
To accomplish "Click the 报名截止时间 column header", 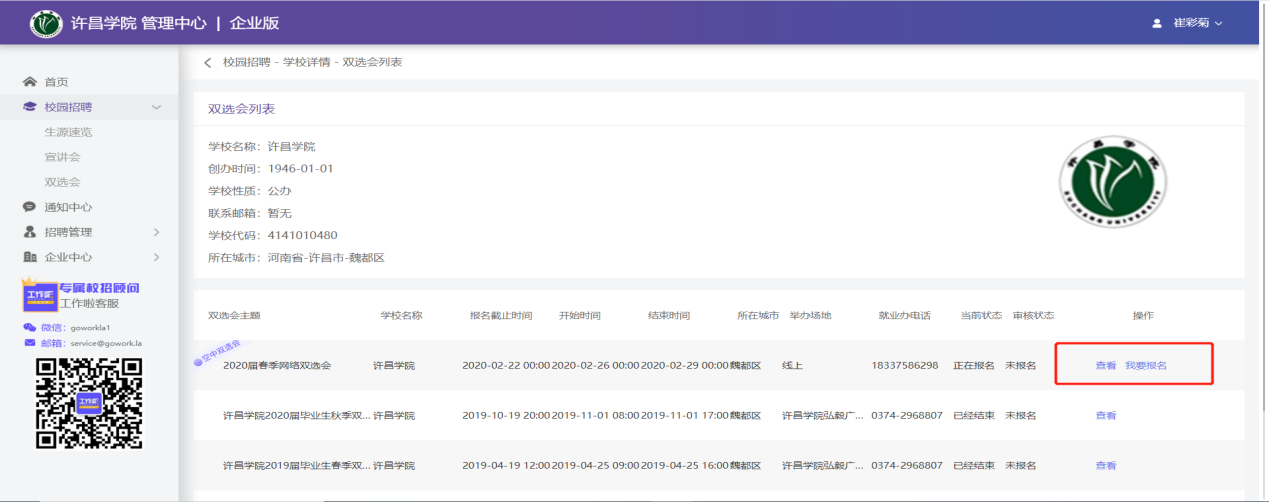I will [x=501, y=315].
